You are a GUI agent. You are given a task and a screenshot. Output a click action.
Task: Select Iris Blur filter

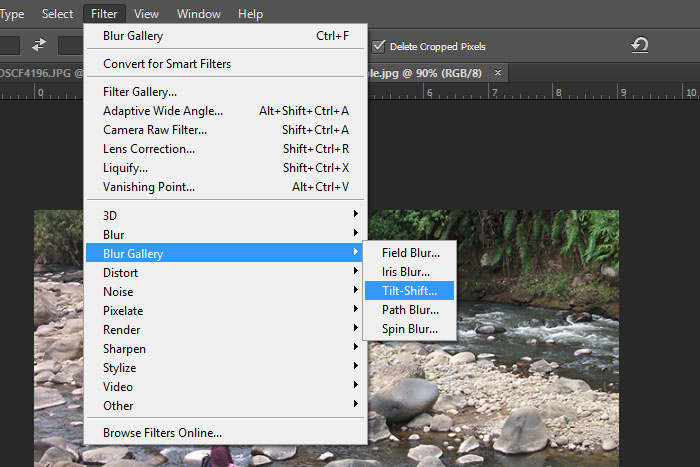406,272
